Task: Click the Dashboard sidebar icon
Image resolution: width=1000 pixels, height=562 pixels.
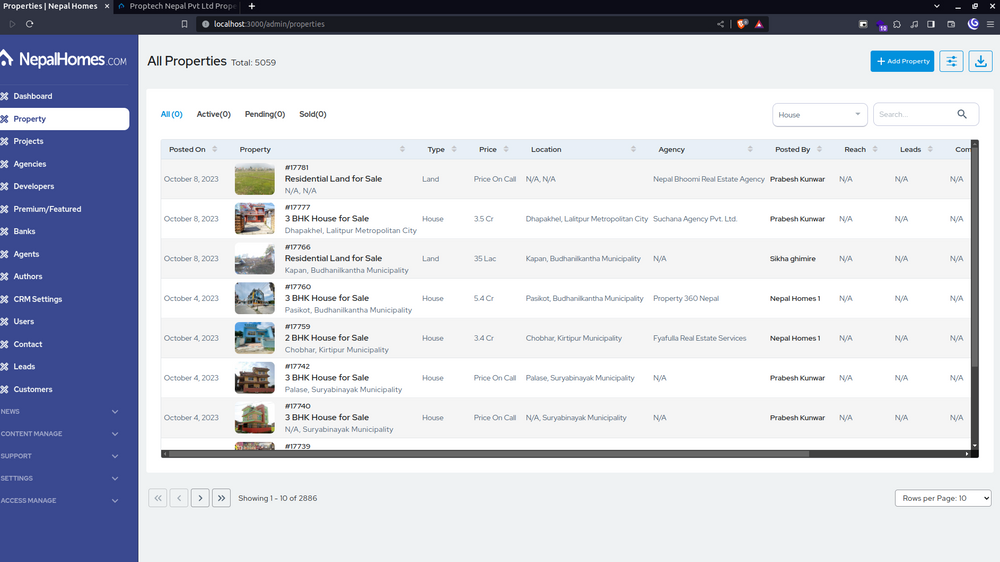Action: click(5, 96)
